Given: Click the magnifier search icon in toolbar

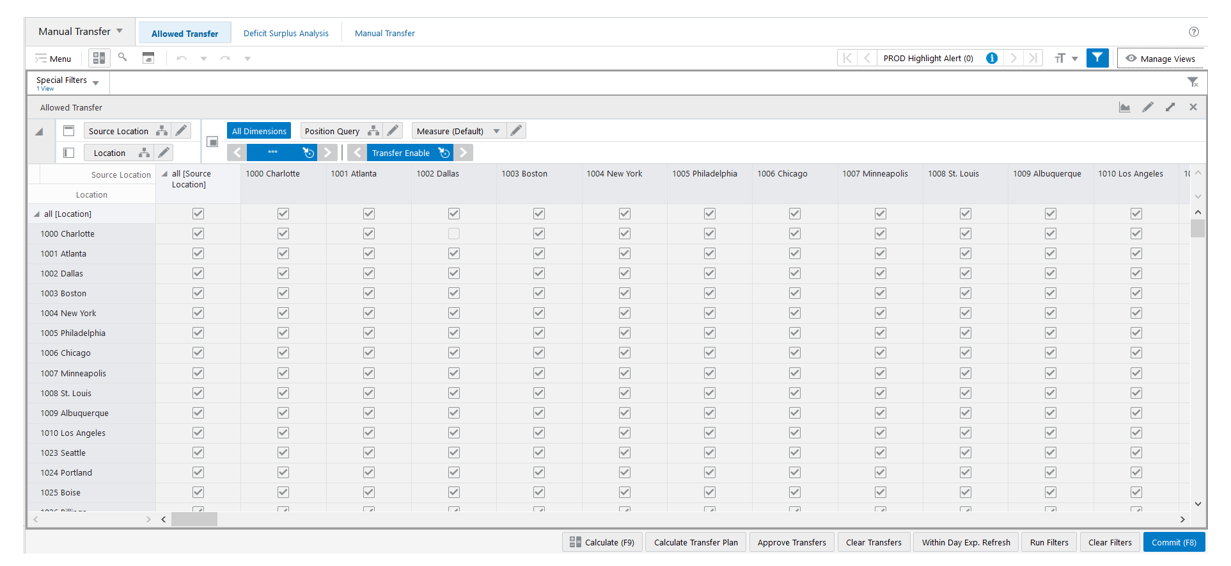Looking at the screenshot, I should pyautogui.click(x=123, y=58).
